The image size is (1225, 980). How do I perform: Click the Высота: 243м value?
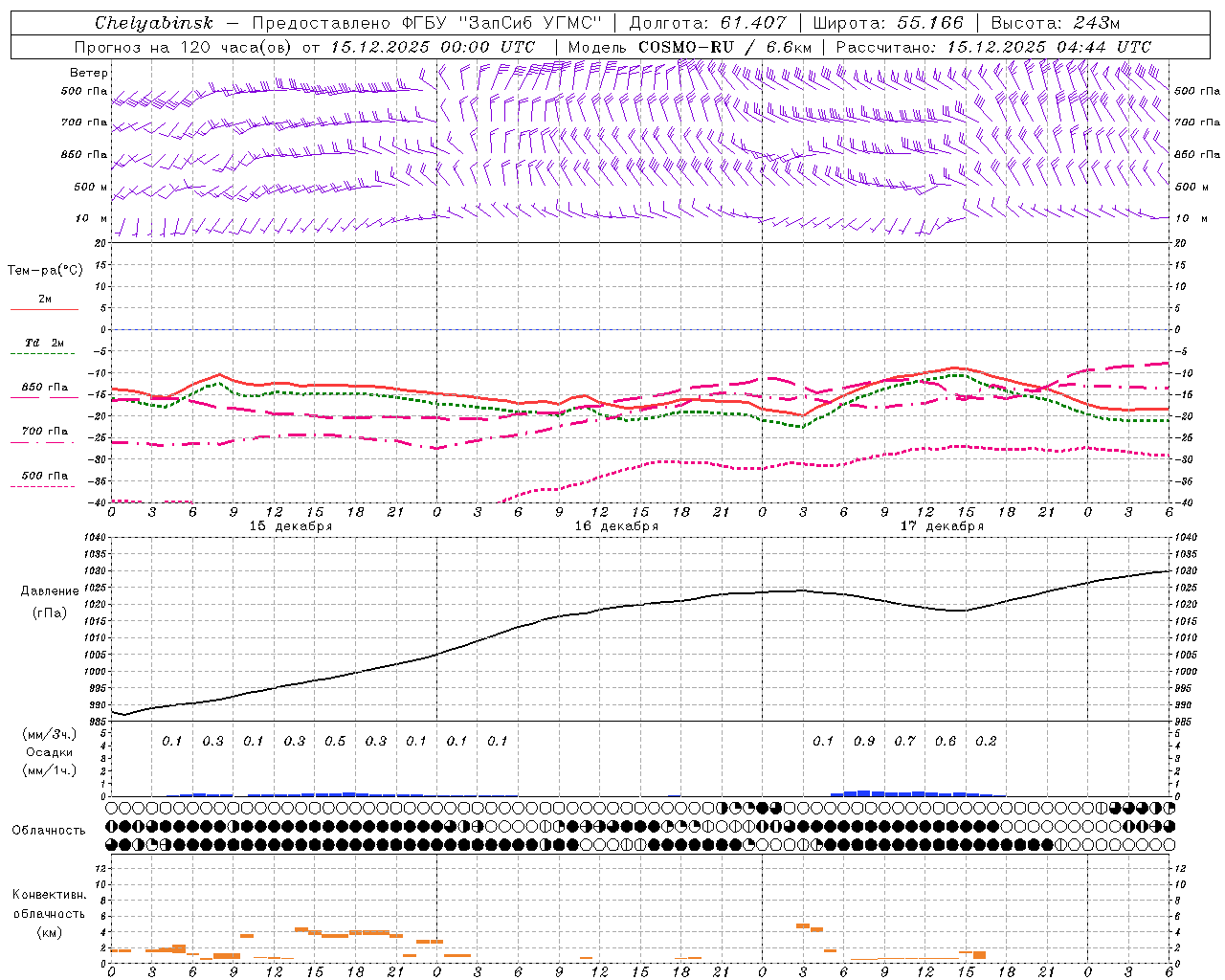pyautogui.click(x=1055, y=23)
